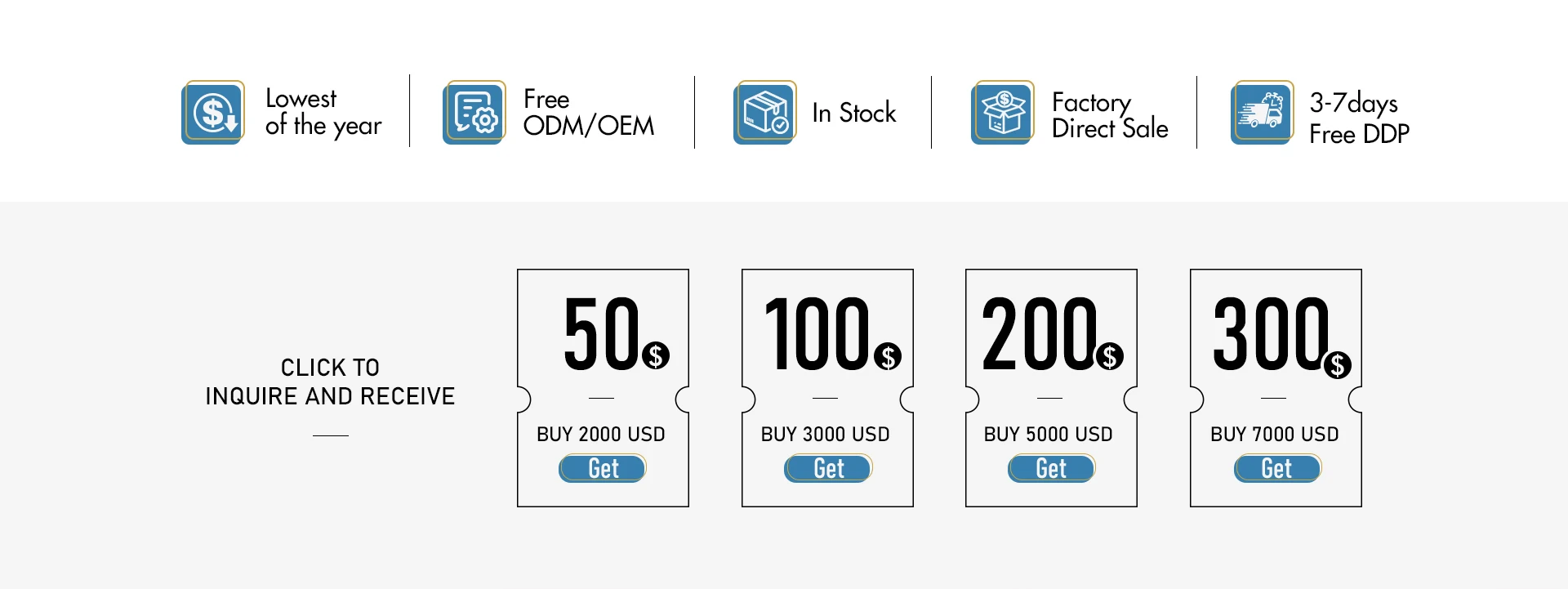This screenshot has height=589, width=1568.
Task: Click the dollar sign on 100 coupon
Action: click(x=888, y=356)
